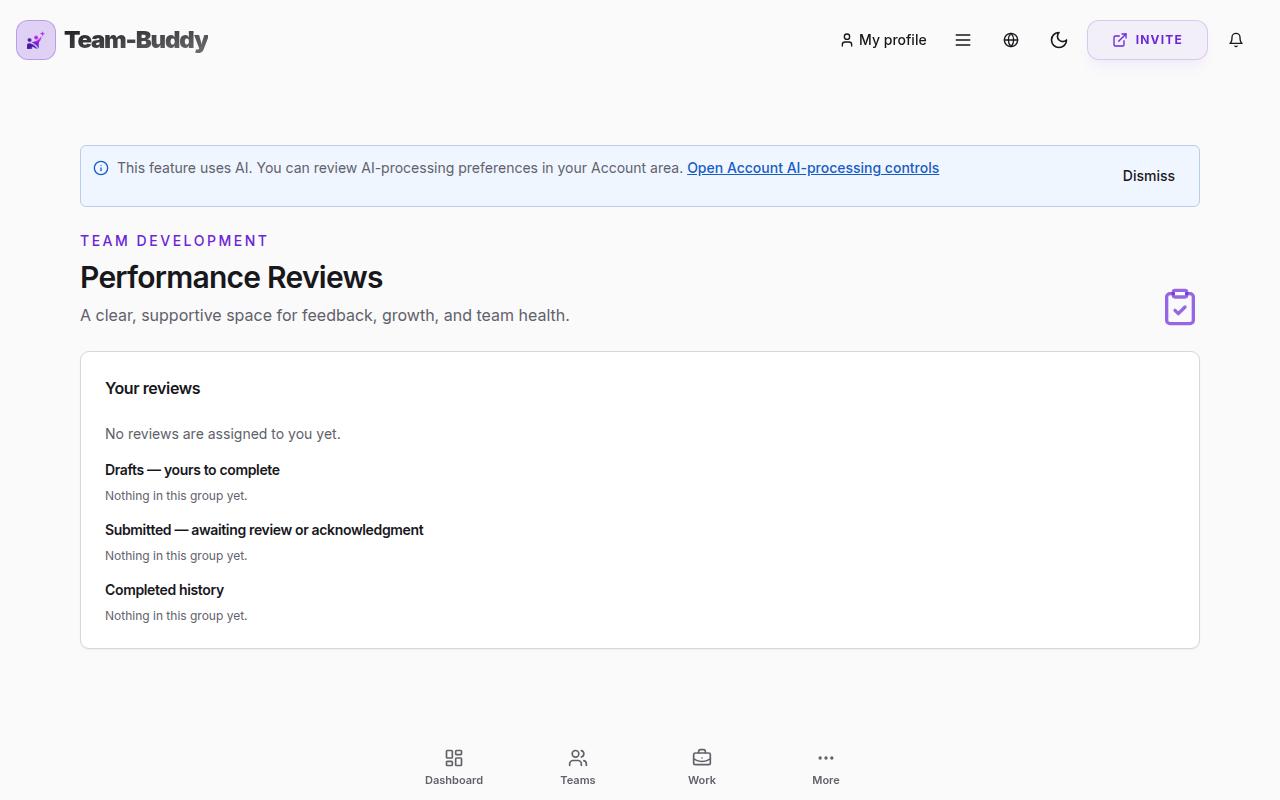Expand the More menu
The image size is (1280, 800).
coord(826,767)
